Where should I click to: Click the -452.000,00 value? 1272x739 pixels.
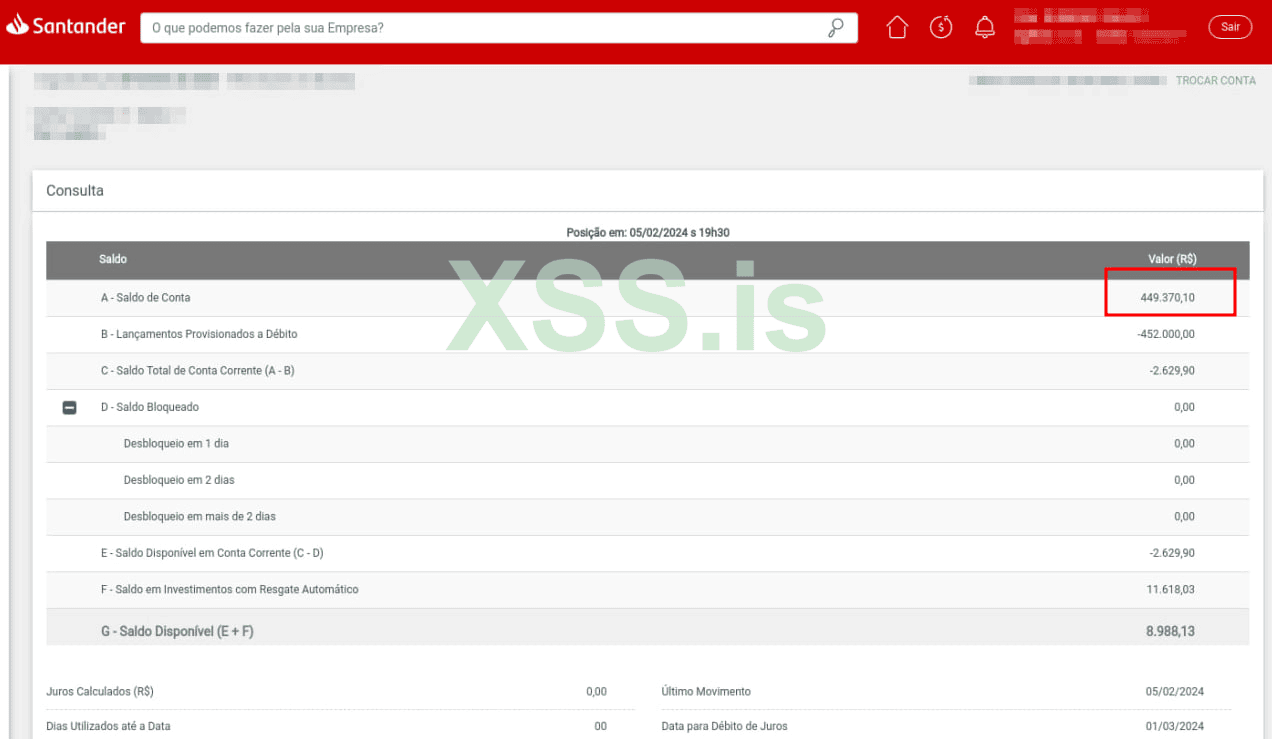pyautogui.click(x=1166, y=334)
